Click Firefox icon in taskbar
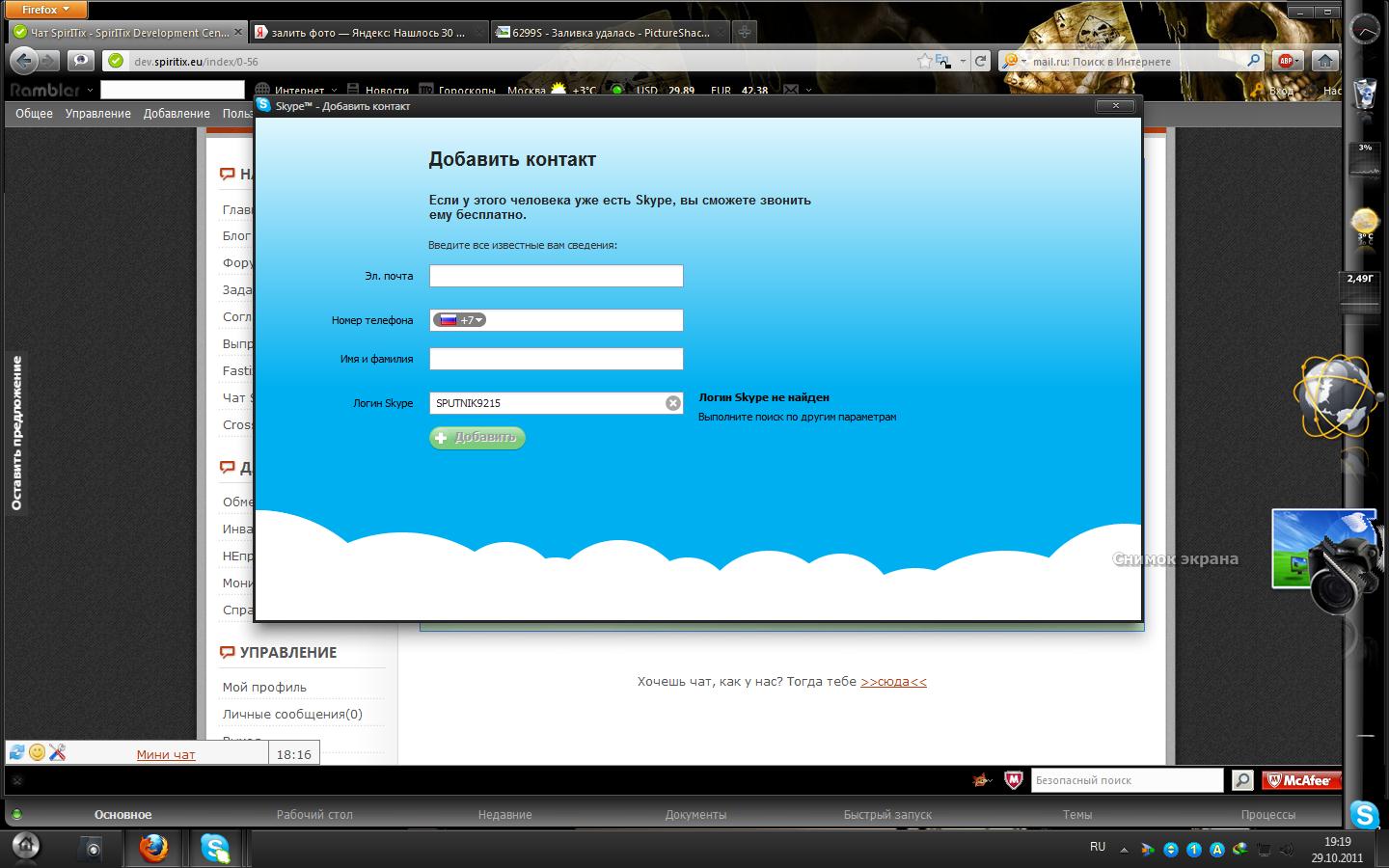1389x868 pixels. click(x=152, y=849)
